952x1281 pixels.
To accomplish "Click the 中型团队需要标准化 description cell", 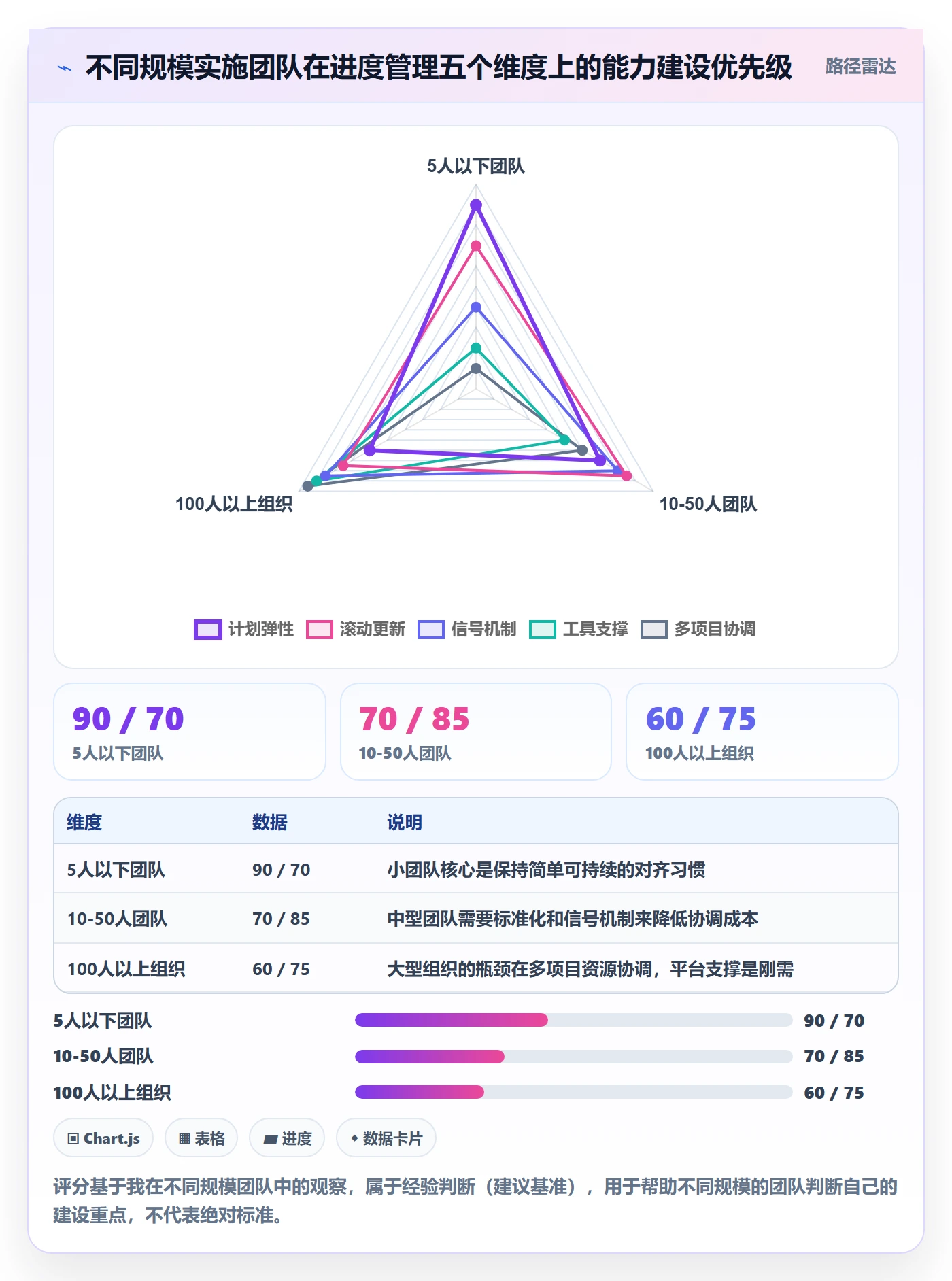I will (573, 919).
